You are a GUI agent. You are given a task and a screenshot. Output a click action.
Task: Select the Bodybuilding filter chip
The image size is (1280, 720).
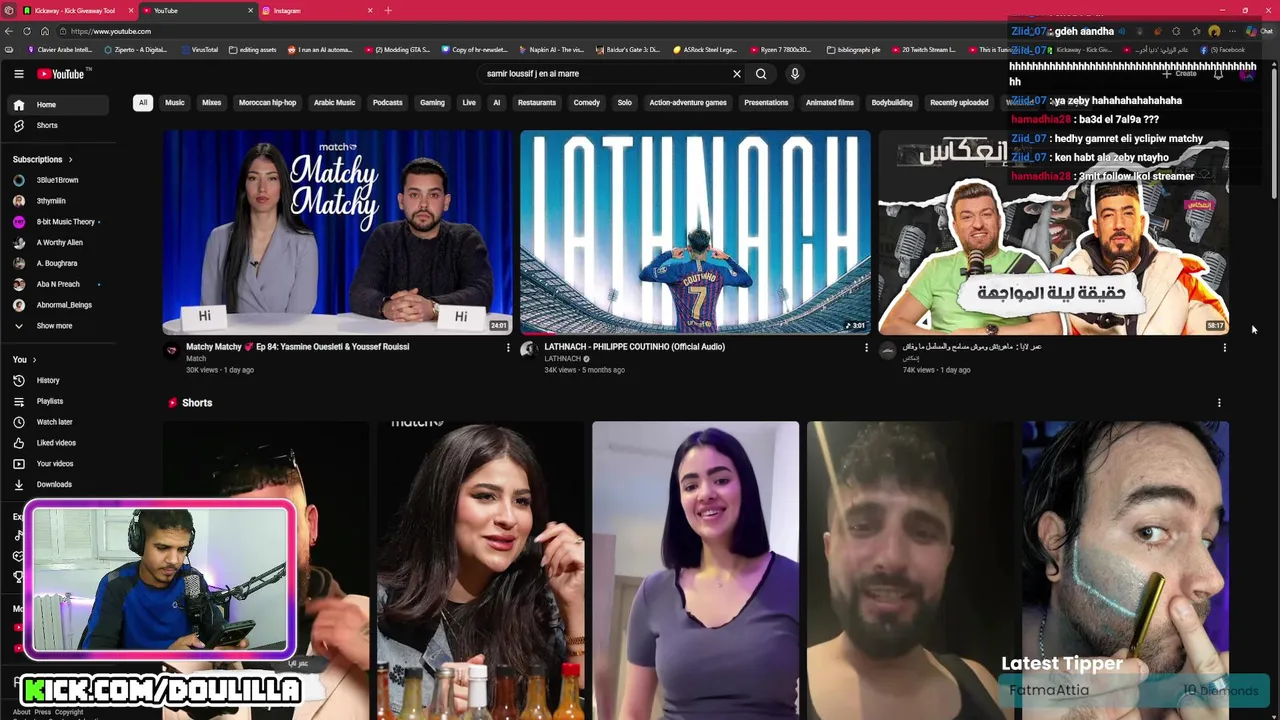tap(892, 102)
